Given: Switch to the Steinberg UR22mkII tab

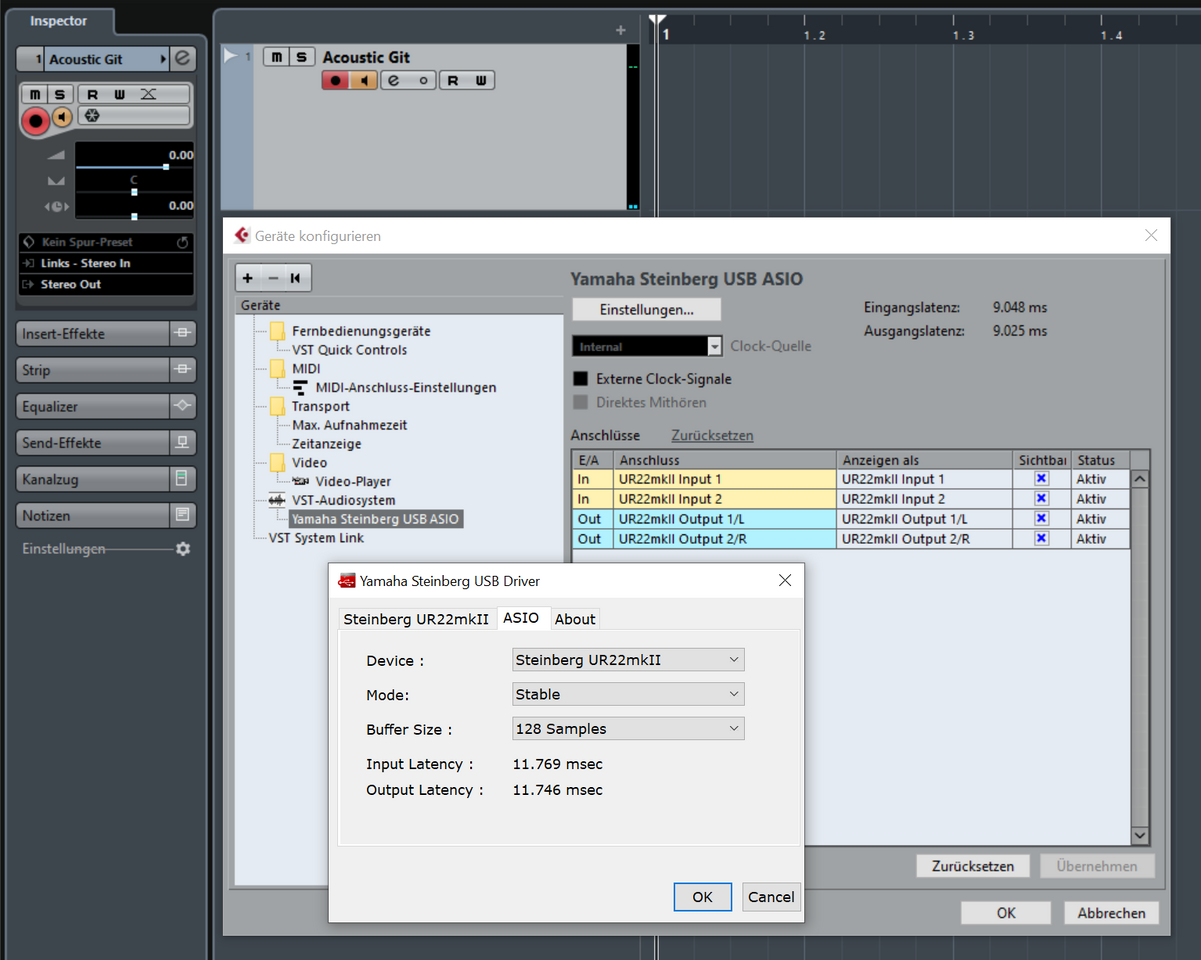Looking at the screenshot, I should 416,619.
